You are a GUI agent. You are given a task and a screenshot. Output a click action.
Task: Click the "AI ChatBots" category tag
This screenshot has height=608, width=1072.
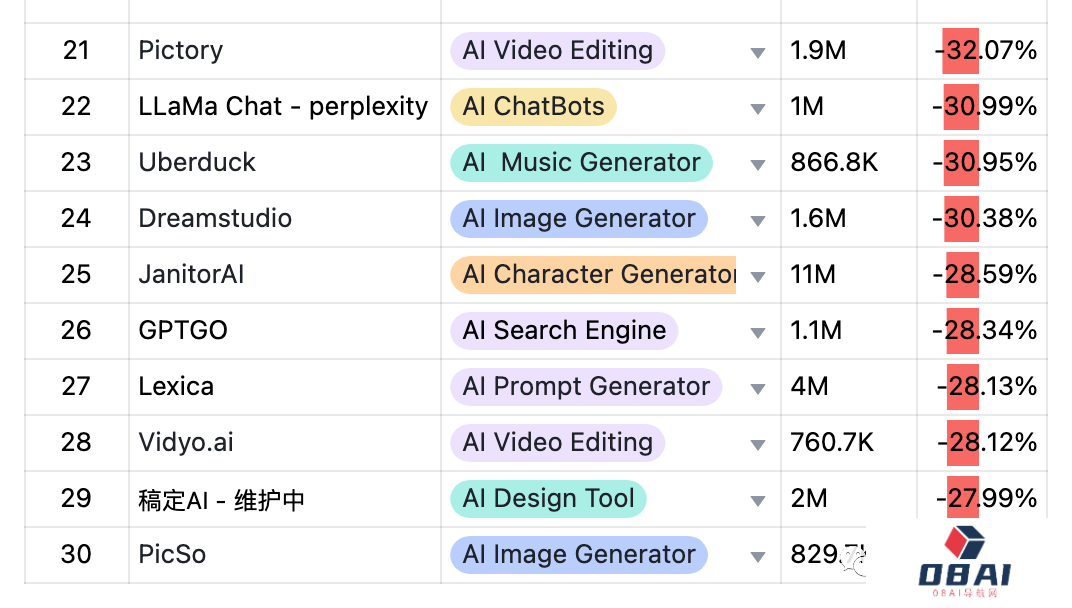tap(533, 107)
